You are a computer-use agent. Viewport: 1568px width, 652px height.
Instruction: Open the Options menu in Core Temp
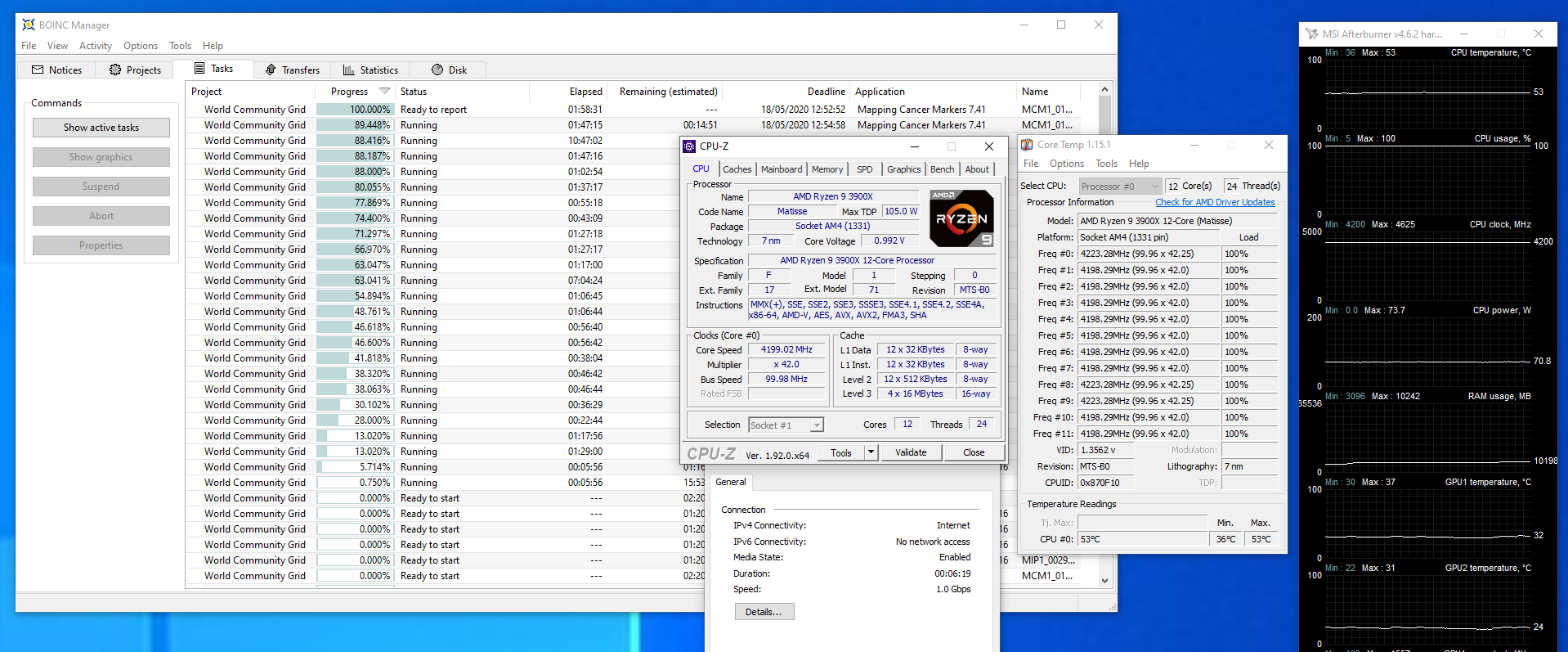tap(1067, 164)
